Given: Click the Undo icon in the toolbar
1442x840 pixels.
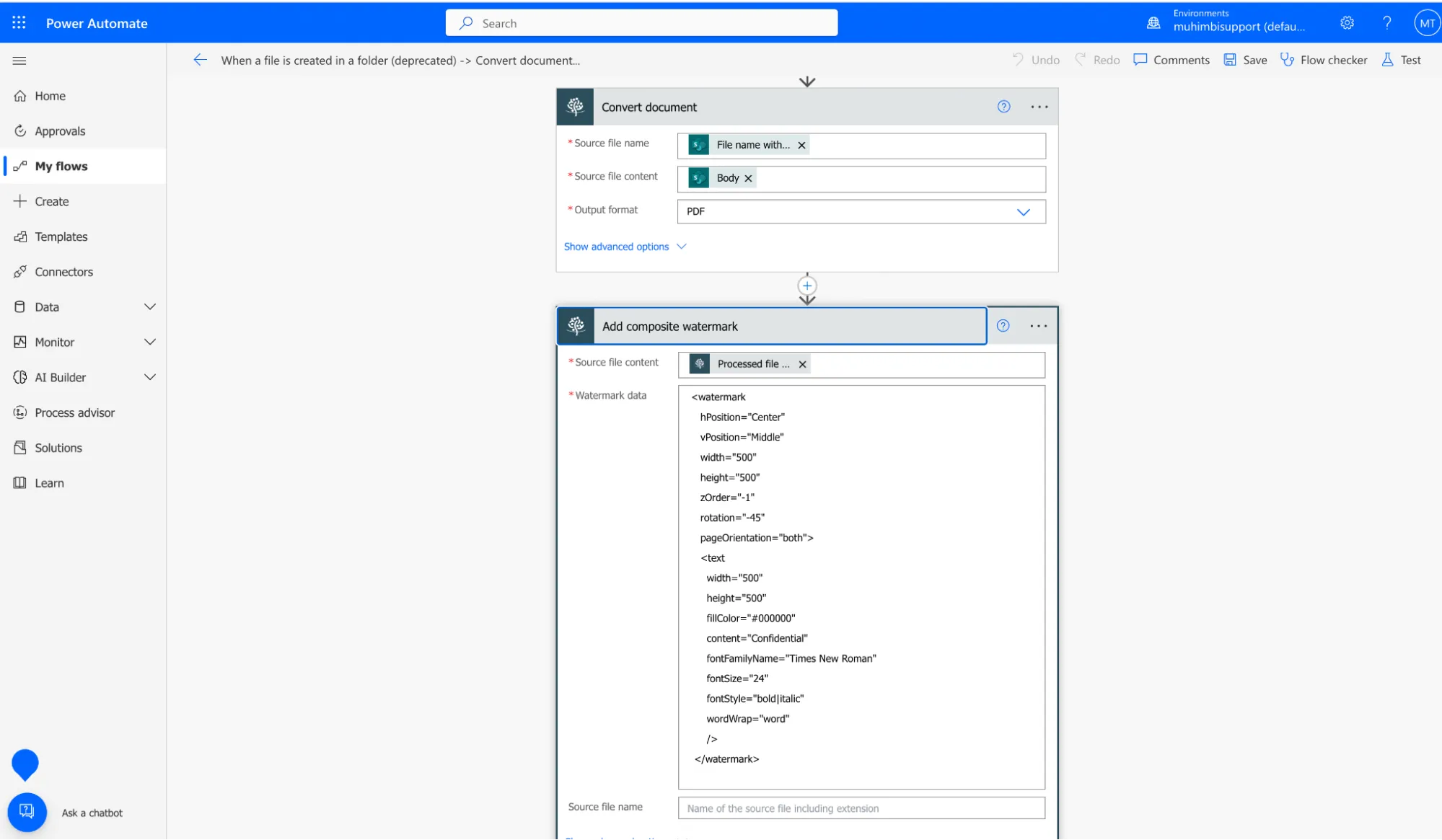Looking at the screenshot, I should [x=1018, y=60].
